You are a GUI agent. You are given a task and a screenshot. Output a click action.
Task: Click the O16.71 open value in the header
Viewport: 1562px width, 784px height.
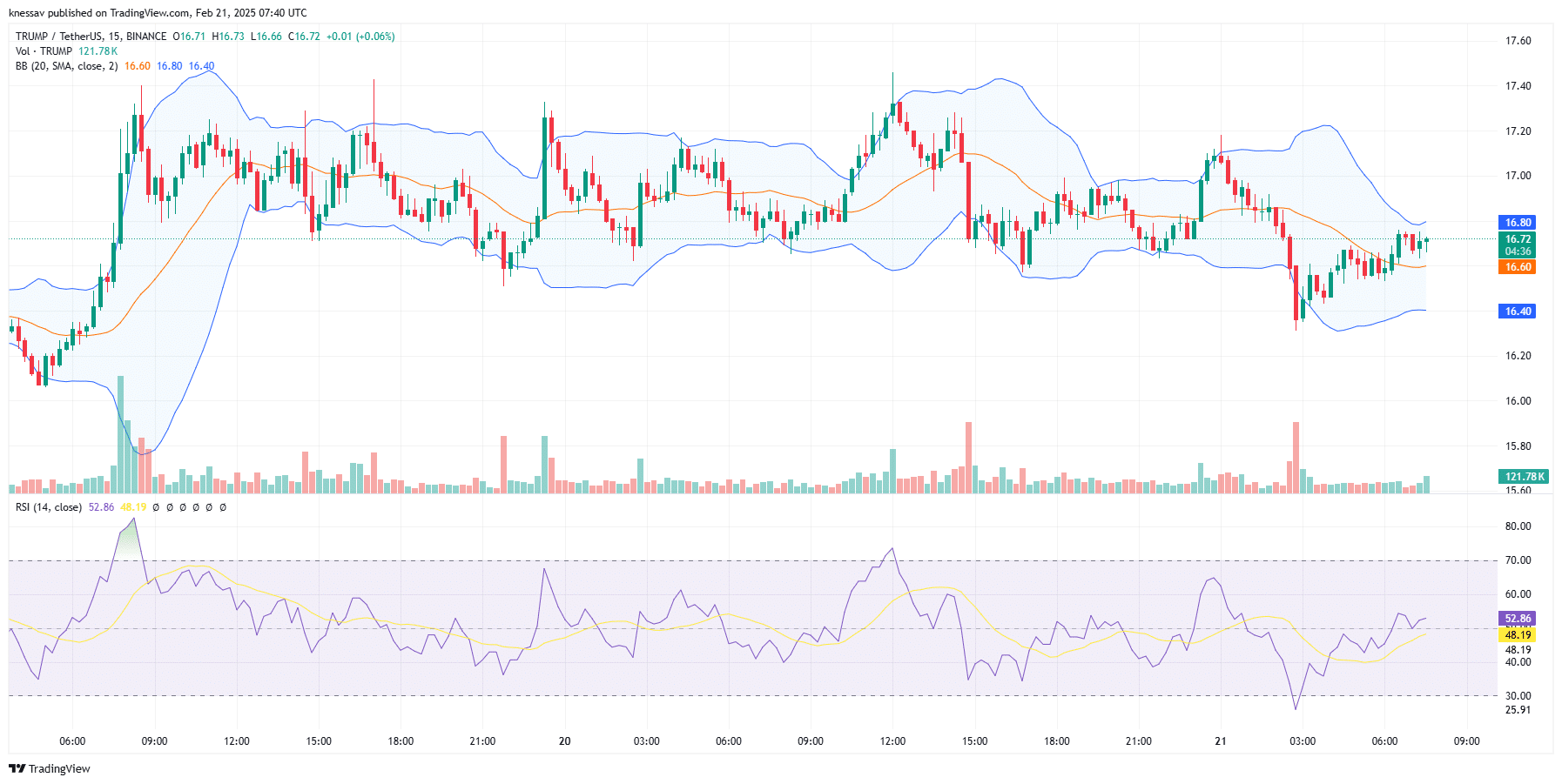pos(189,37)
